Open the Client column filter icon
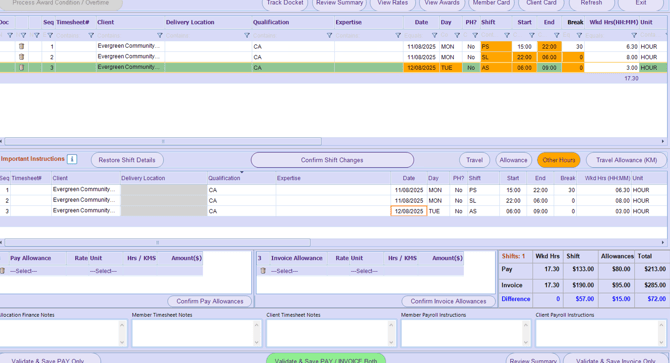Image resolution: width=670 pixels, height=363 pixels. coord(159,35)
